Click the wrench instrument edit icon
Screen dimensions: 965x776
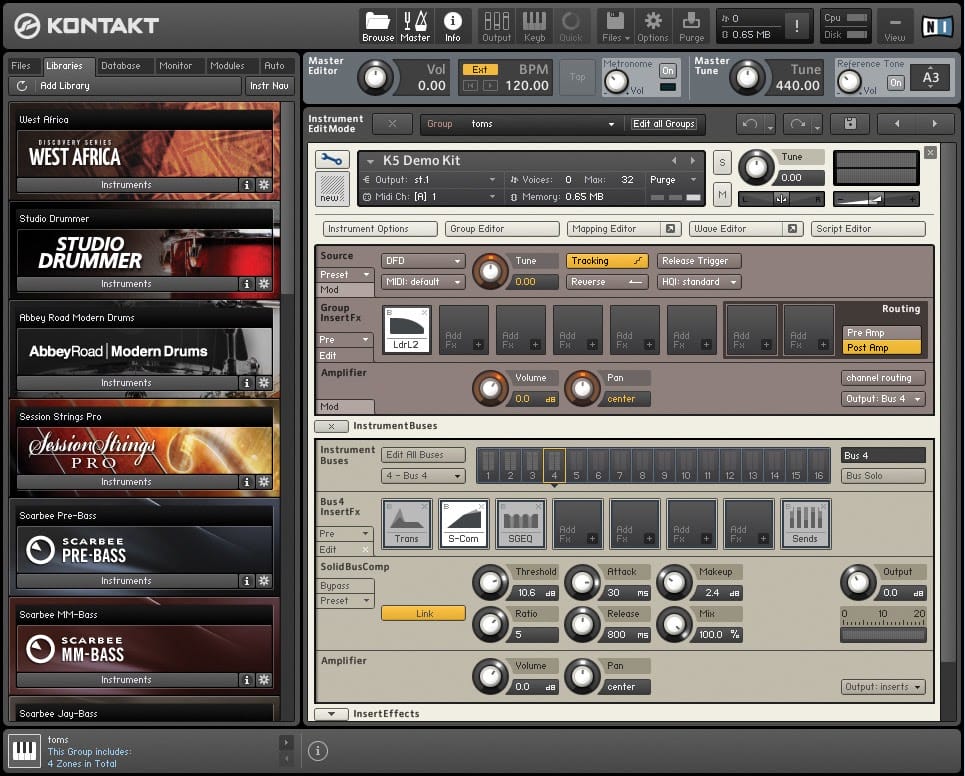pyautogui.click(x=332, y=159)
